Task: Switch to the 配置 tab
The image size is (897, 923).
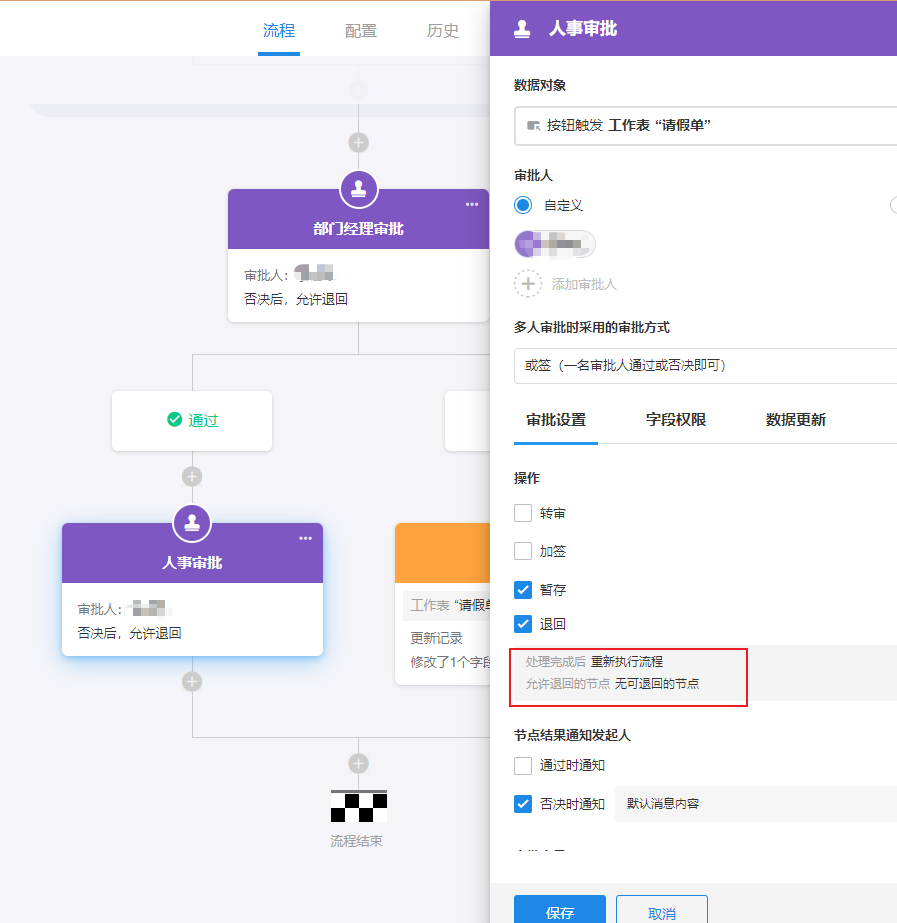Action: click(x=361, y=31)
